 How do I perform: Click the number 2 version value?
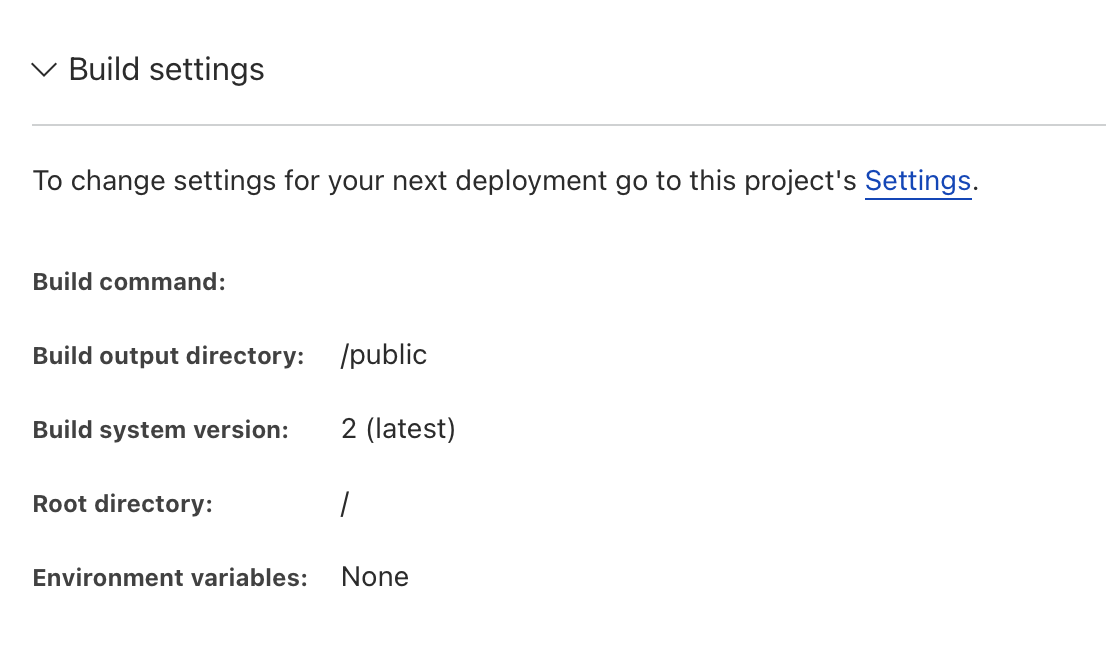click(348, 429)
